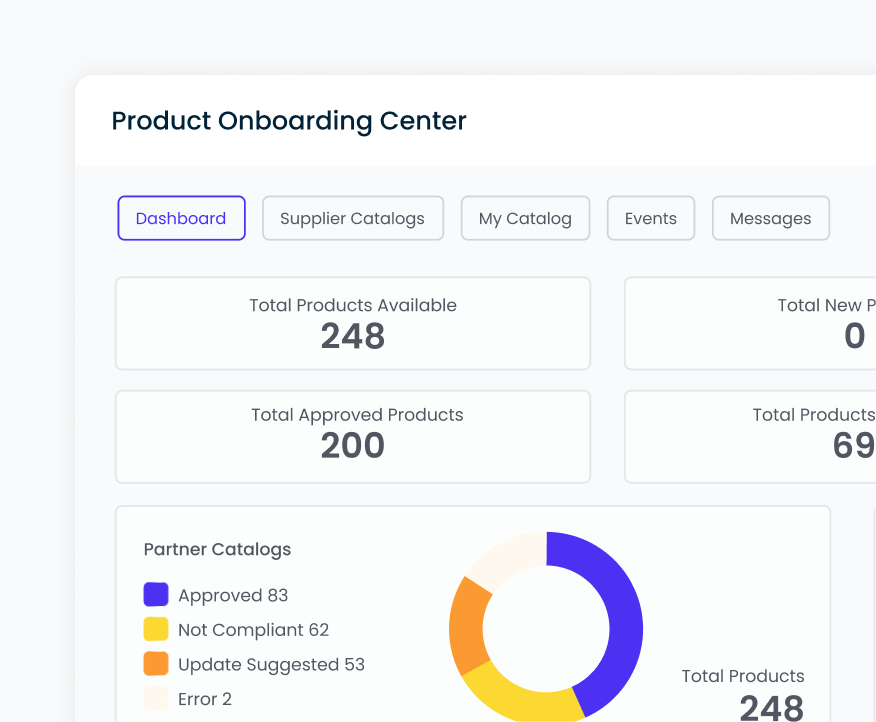Screen dimensions: 876x722
Task: Click the purple Approved legend swatch
Action: coord(155,594)
